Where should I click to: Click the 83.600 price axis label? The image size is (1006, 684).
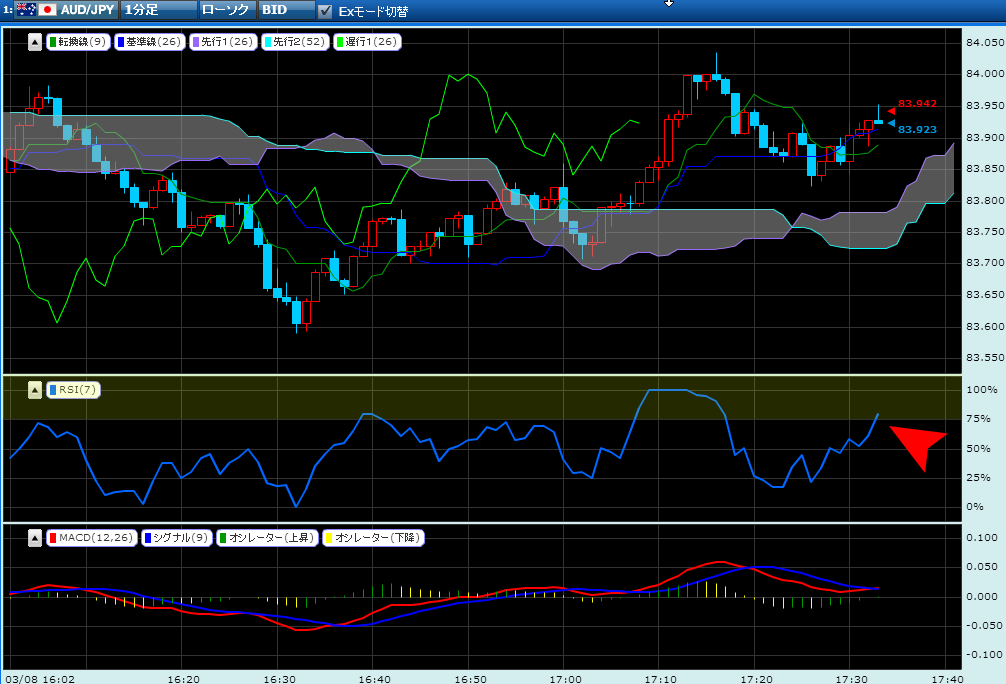click(984, 327)
